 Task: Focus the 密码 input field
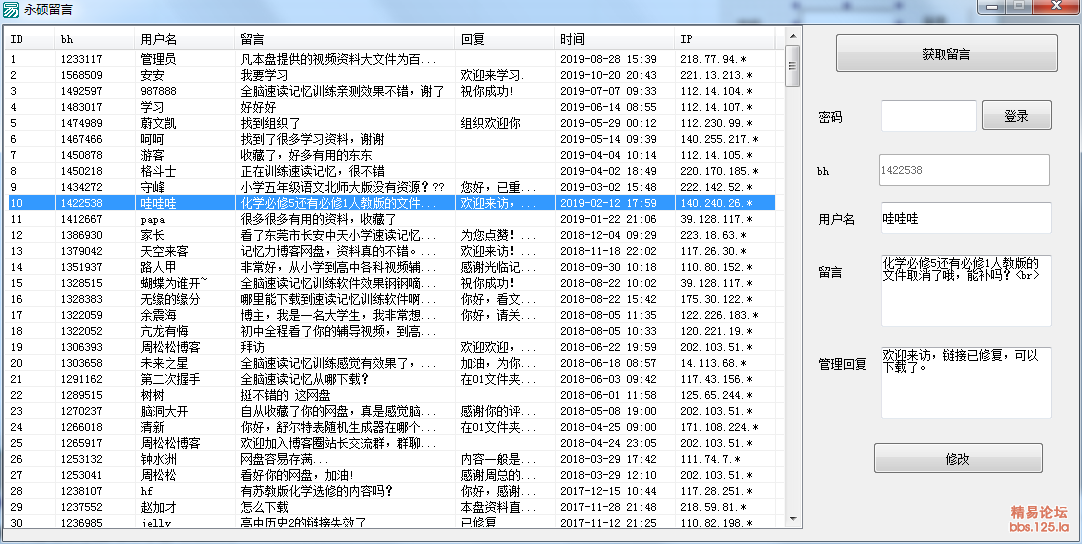tap(928, 116)
